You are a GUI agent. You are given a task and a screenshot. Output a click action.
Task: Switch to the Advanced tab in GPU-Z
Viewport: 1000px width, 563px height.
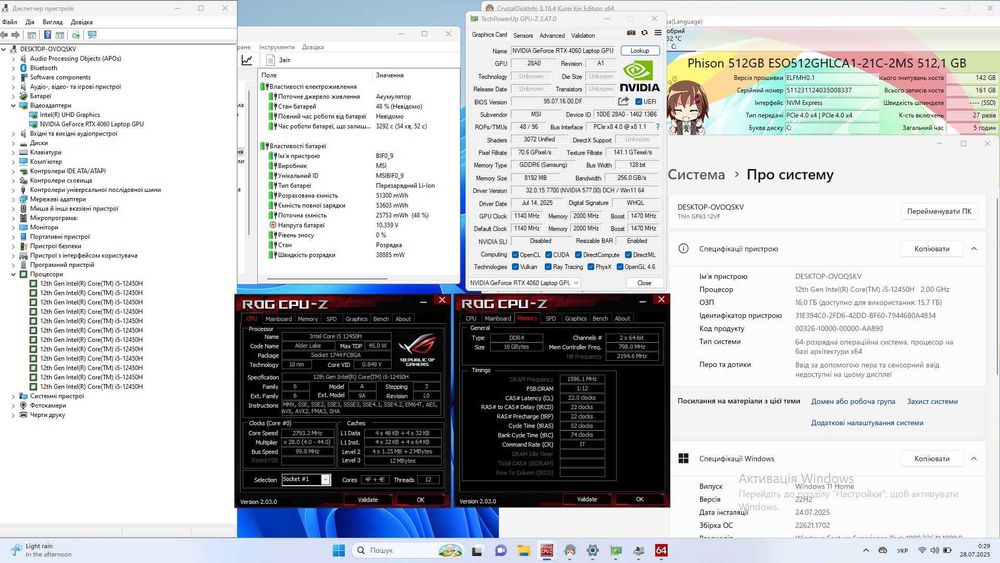(552, 36)
